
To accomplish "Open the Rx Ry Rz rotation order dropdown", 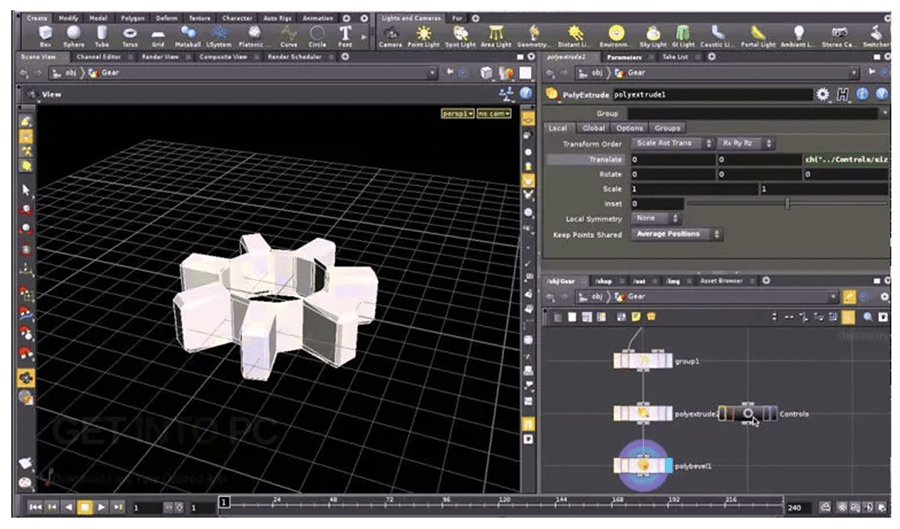I will click(745, 143).
